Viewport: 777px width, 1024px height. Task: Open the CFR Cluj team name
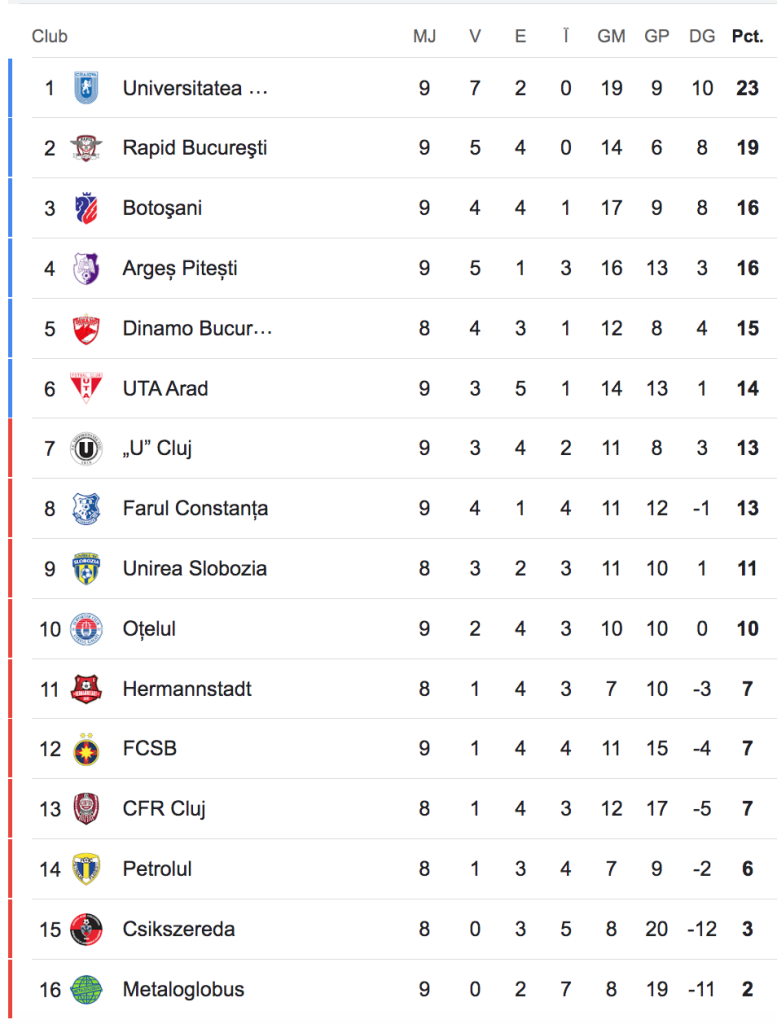164,809
